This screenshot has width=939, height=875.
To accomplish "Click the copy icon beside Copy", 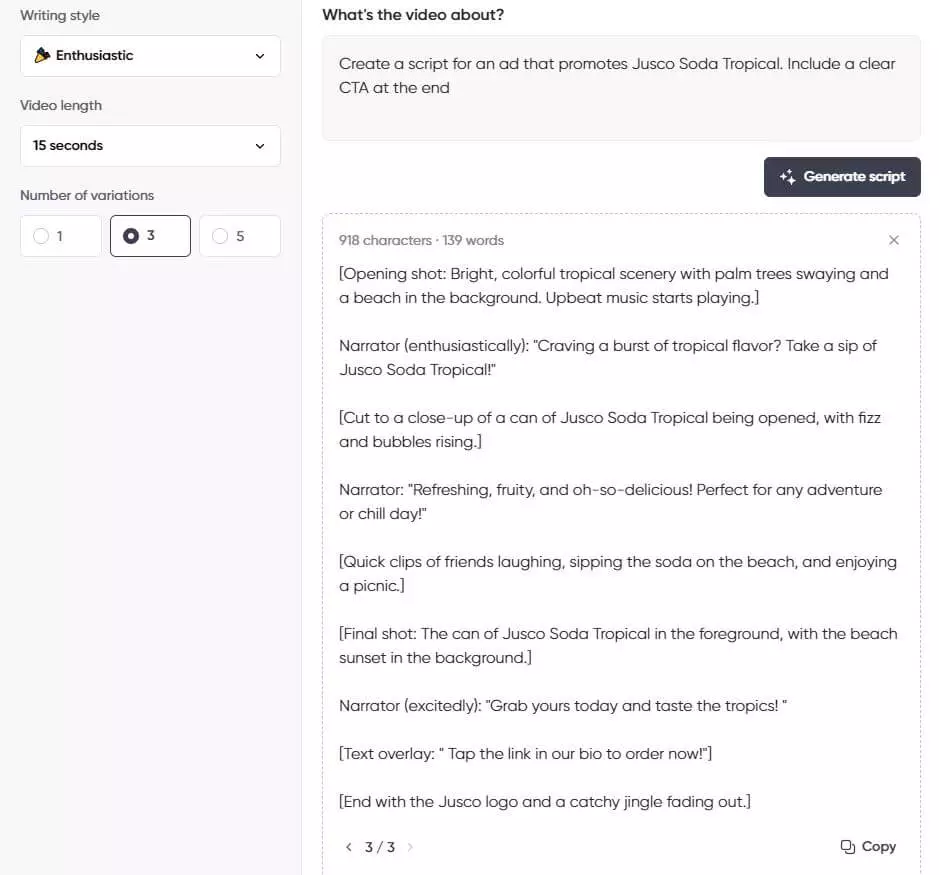I will coord(847,846).
